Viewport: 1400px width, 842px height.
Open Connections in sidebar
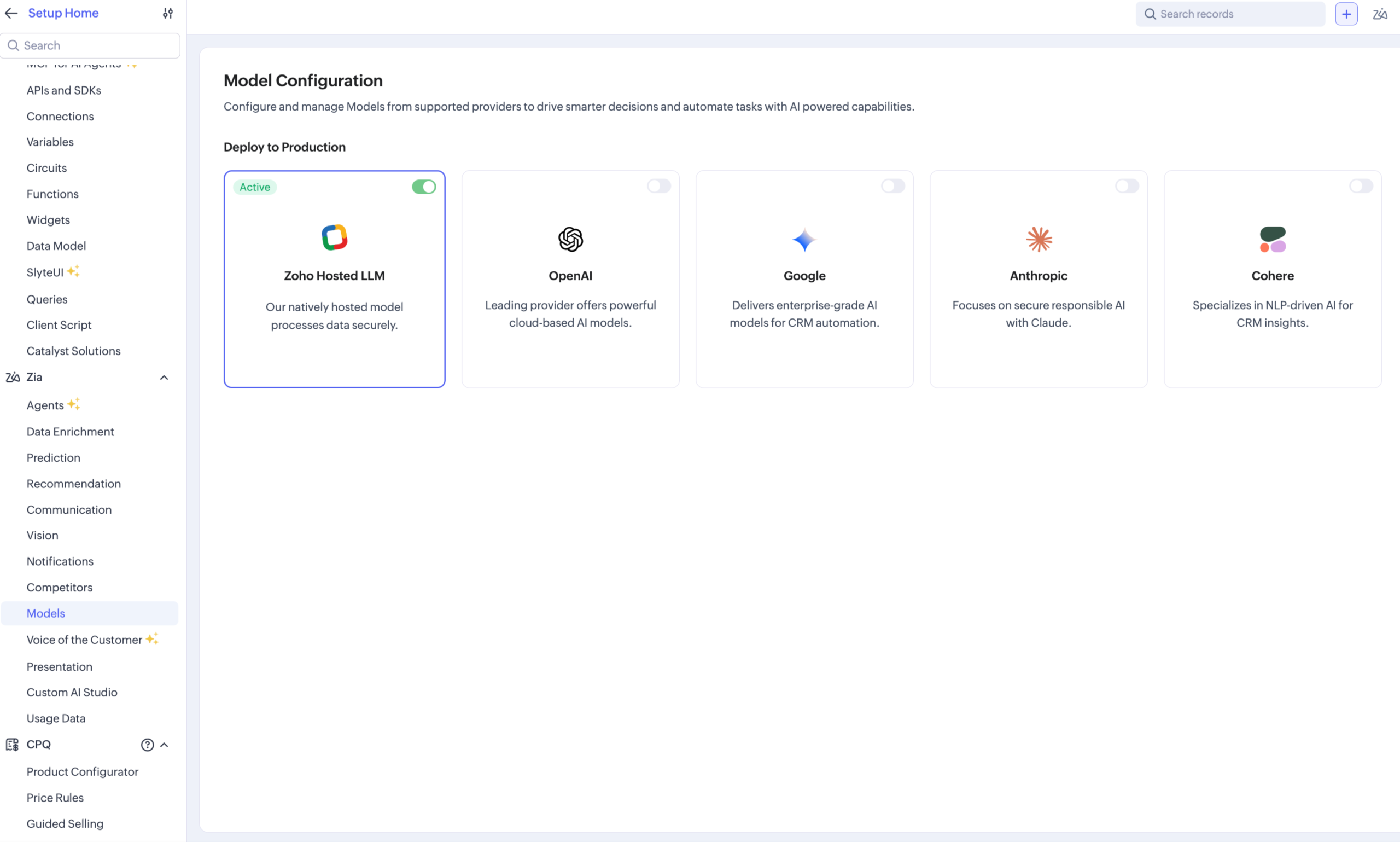pos(60,117)
